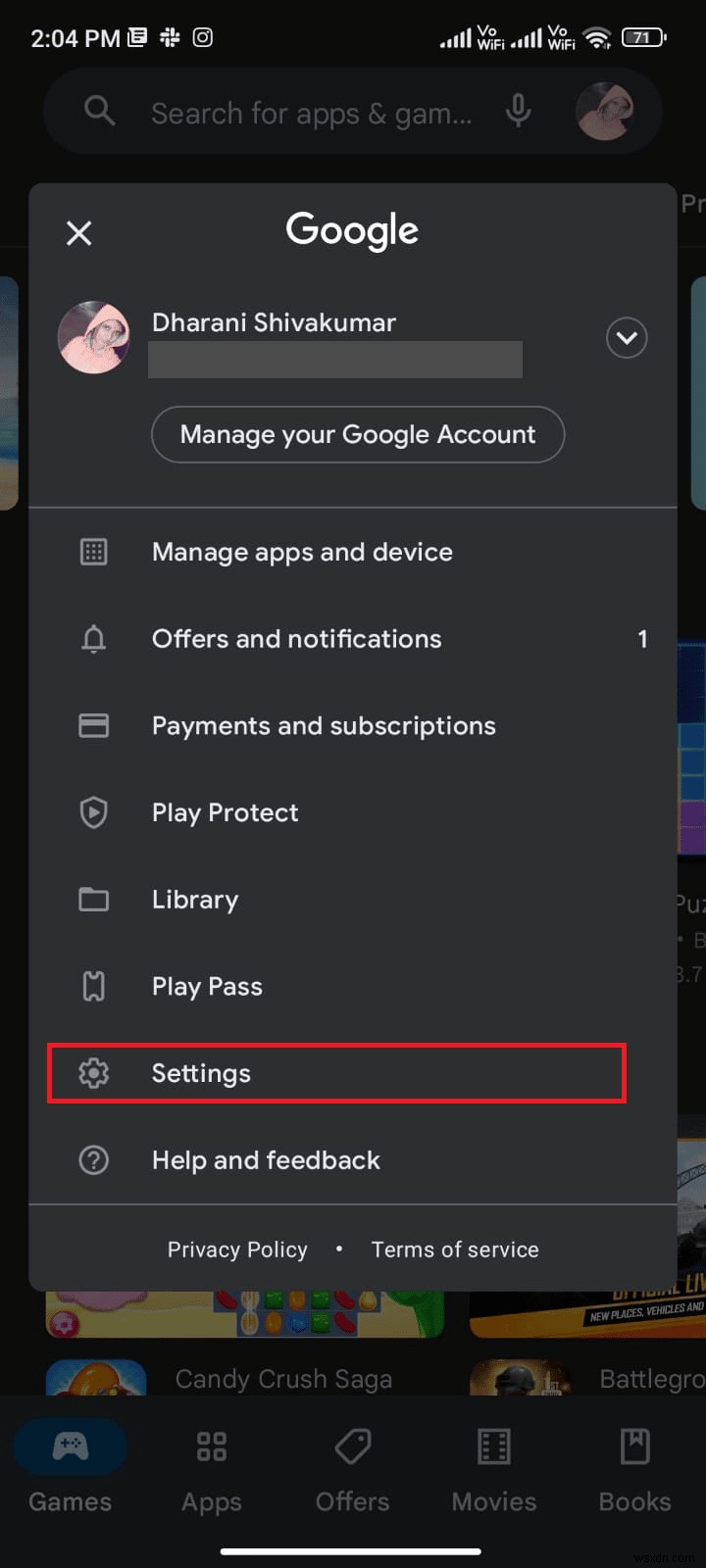
Task: Select the Play Protect shield icon
Action: pos(93,812)
